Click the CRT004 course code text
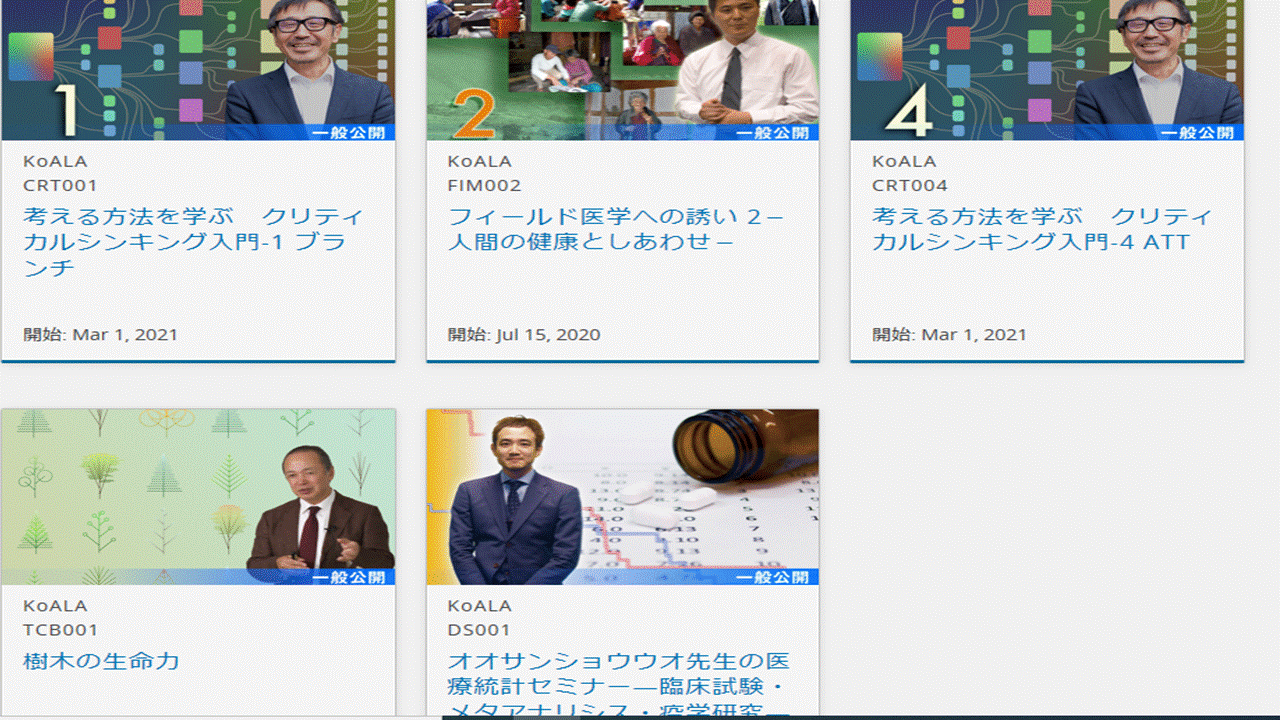1280x720 pixels. [909, 185]
